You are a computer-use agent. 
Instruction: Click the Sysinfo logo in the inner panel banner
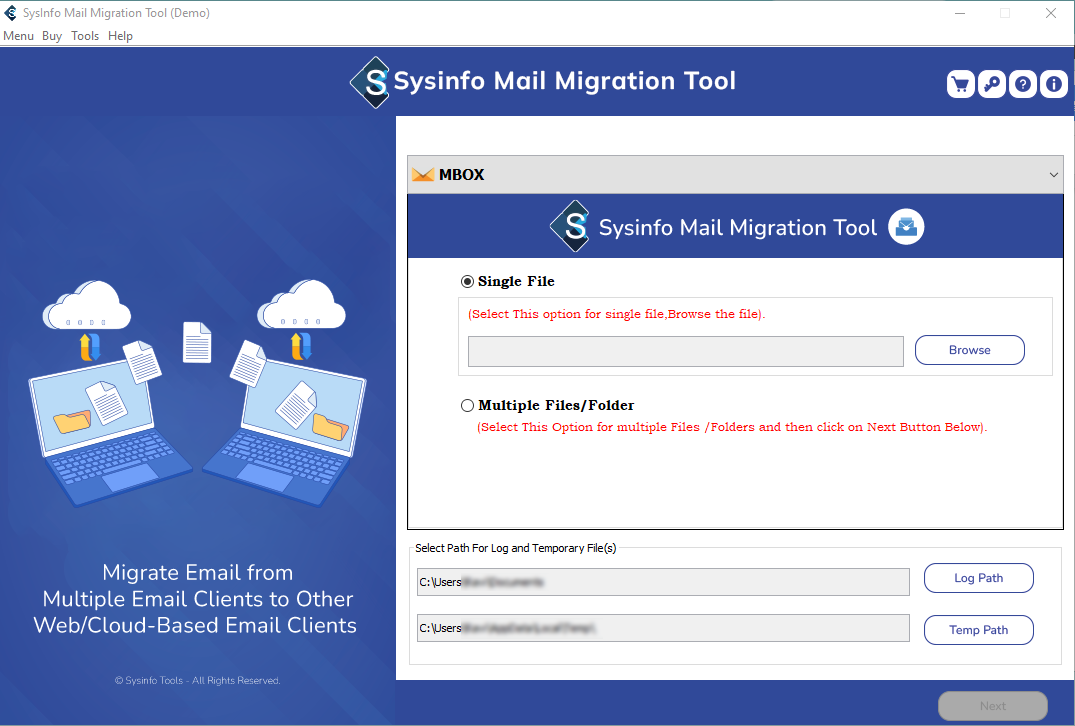(x=570, y=226)
